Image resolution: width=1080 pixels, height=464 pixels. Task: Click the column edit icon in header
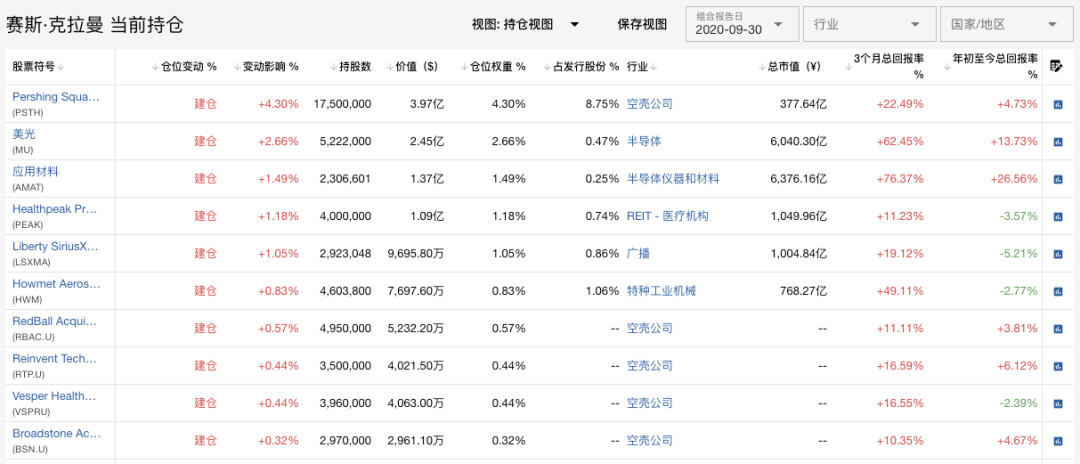[1057, 67]
